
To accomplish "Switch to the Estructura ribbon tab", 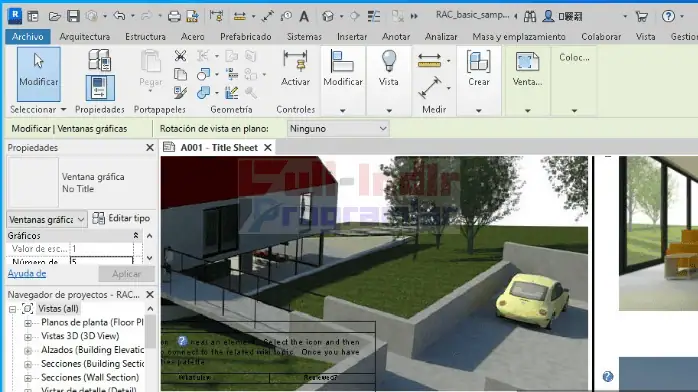I will (x=145, y=36).
